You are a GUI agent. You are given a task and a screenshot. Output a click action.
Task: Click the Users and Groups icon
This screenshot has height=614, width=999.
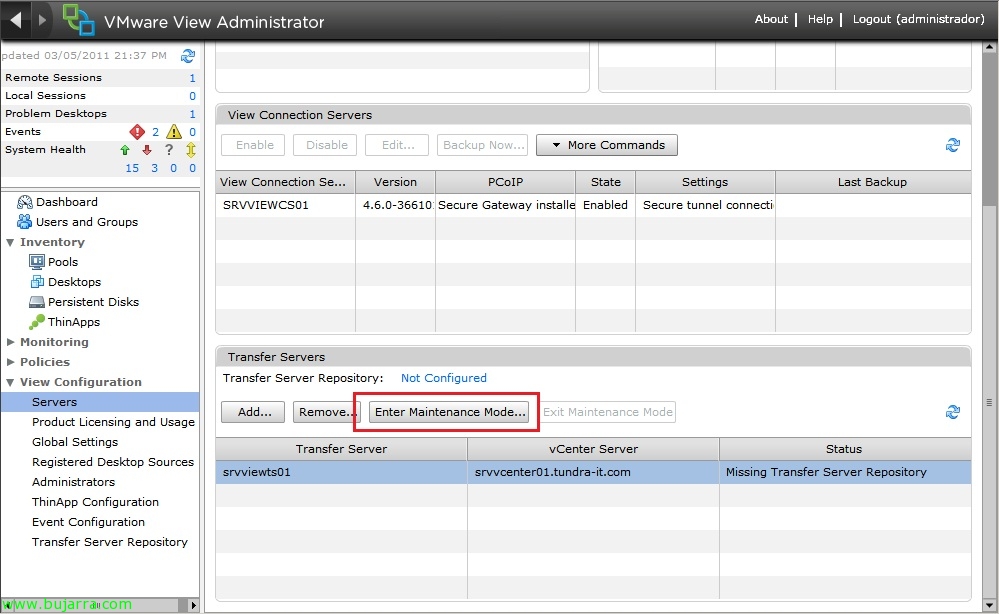(x=25, y=222)
